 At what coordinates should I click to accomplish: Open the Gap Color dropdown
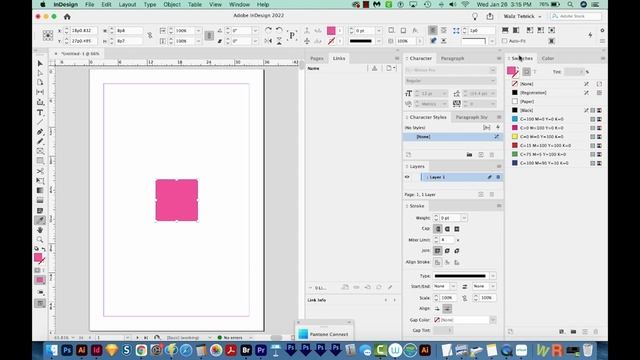(493, 320)
